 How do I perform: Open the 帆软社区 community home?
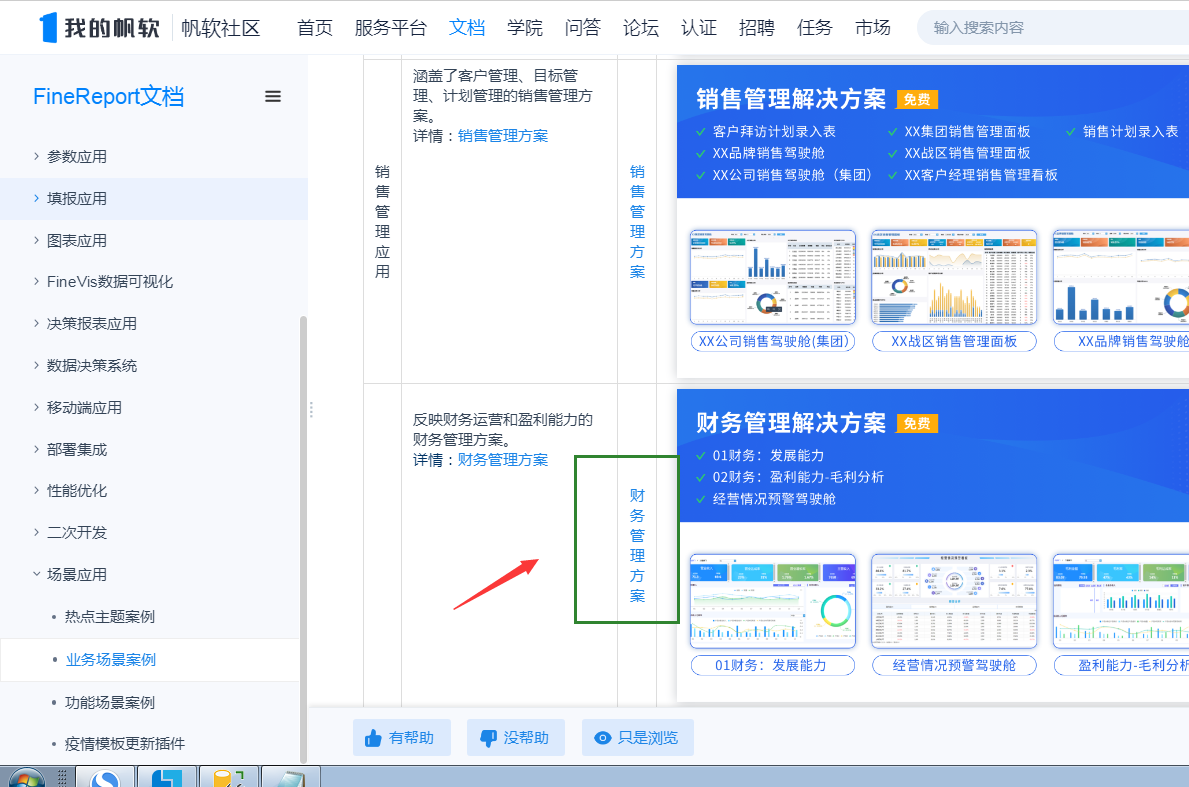point(221,28)
